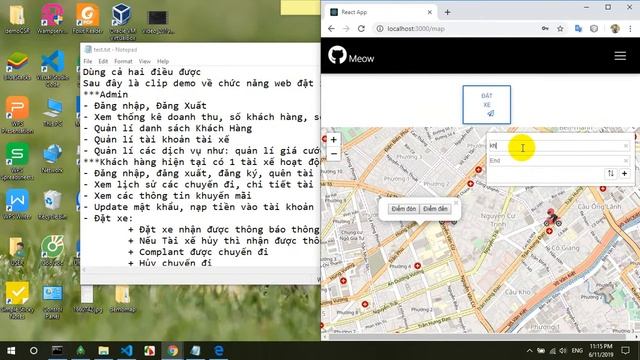The width and height of the screenshot is (640, 360).
Task: Click the start location input field
Action: 556,146
